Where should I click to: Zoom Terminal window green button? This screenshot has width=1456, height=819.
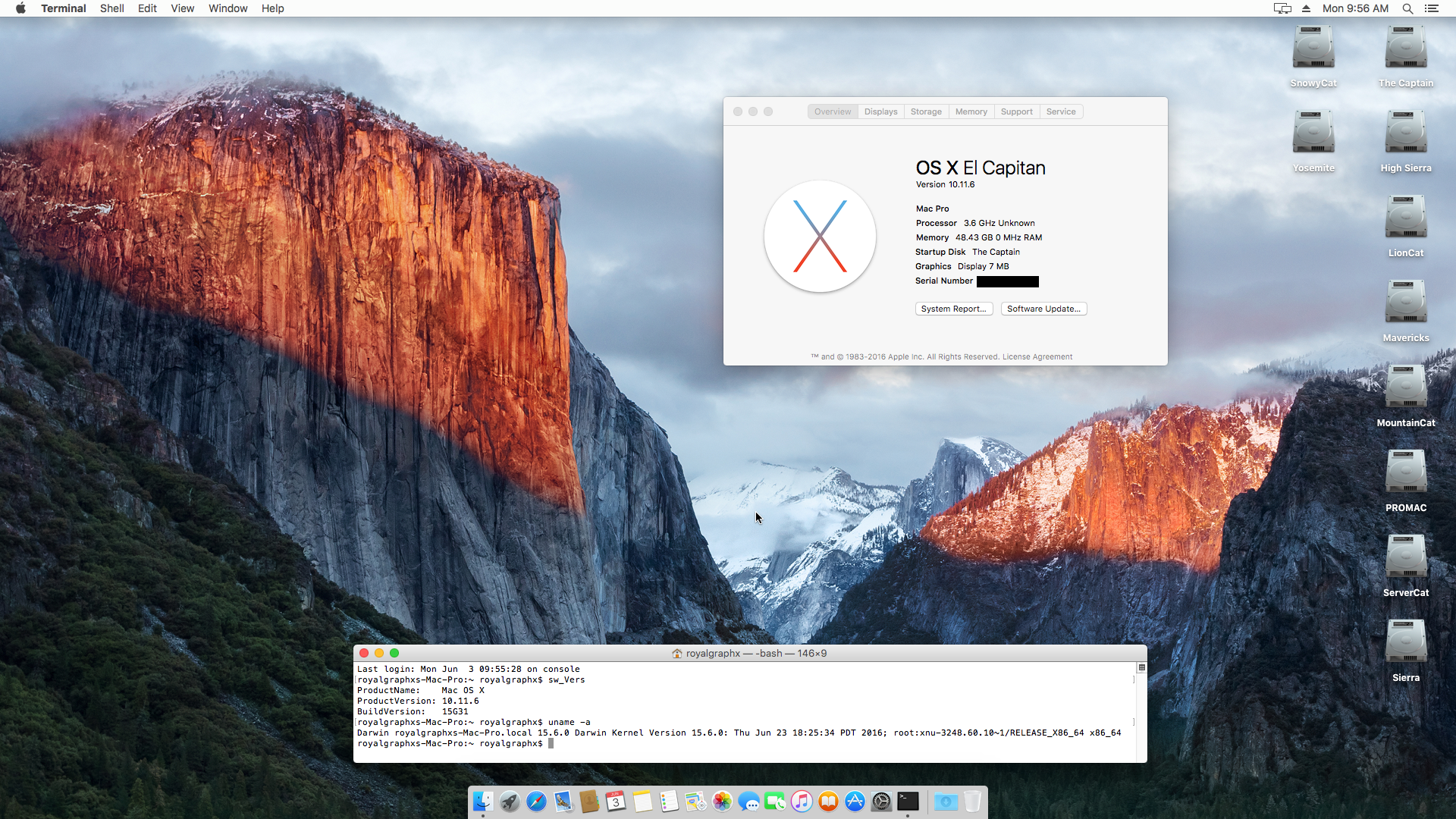point(394,653)
